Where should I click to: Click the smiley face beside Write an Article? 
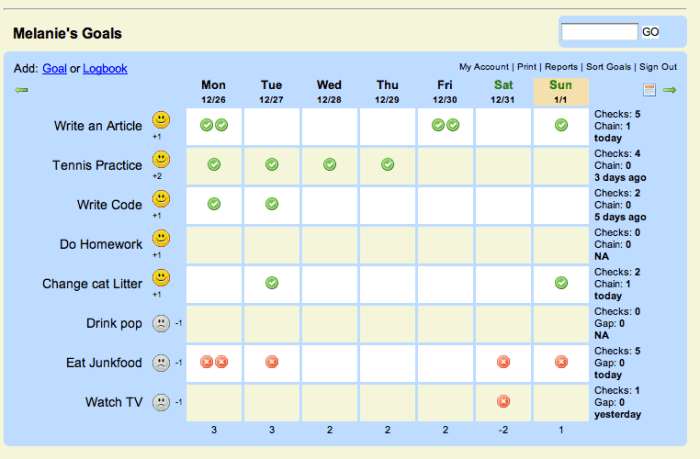pos(161,121)
